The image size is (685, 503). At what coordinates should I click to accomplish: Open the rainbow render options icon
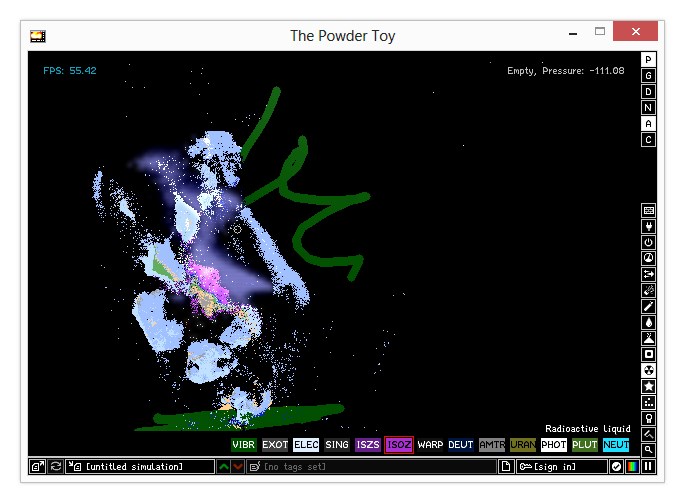click(x=632, y=467)
